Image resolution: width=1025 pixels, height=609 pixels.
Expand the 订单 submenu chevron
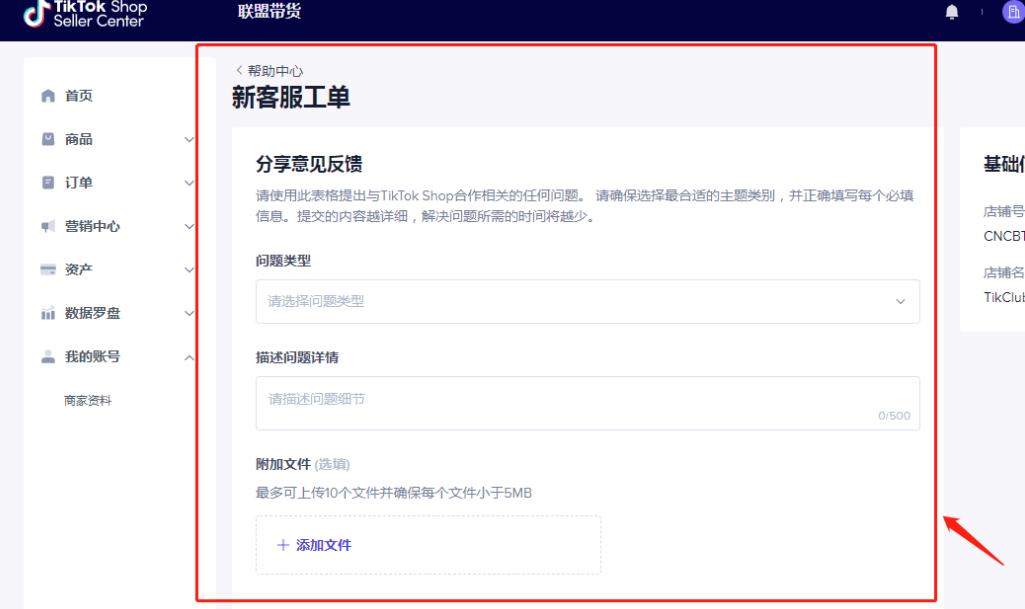click(189, 183)
